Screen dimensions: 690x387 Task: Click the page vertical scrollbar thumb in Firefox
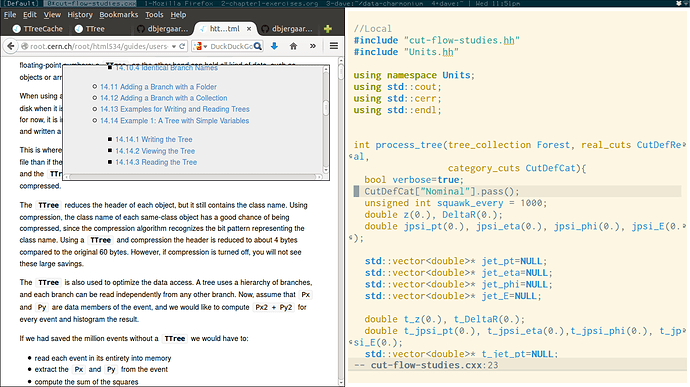click(x=341, y=72)
